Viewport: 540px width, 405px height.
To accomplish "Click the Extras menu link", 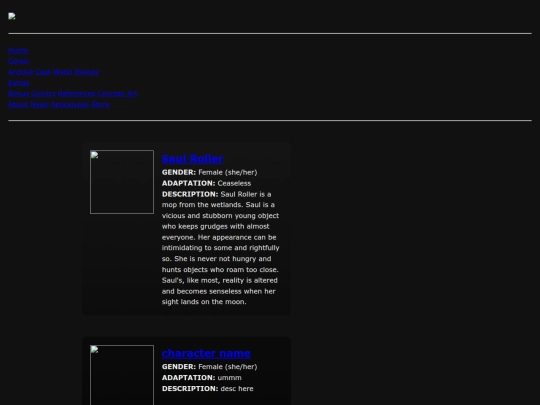I will (19, 83).
